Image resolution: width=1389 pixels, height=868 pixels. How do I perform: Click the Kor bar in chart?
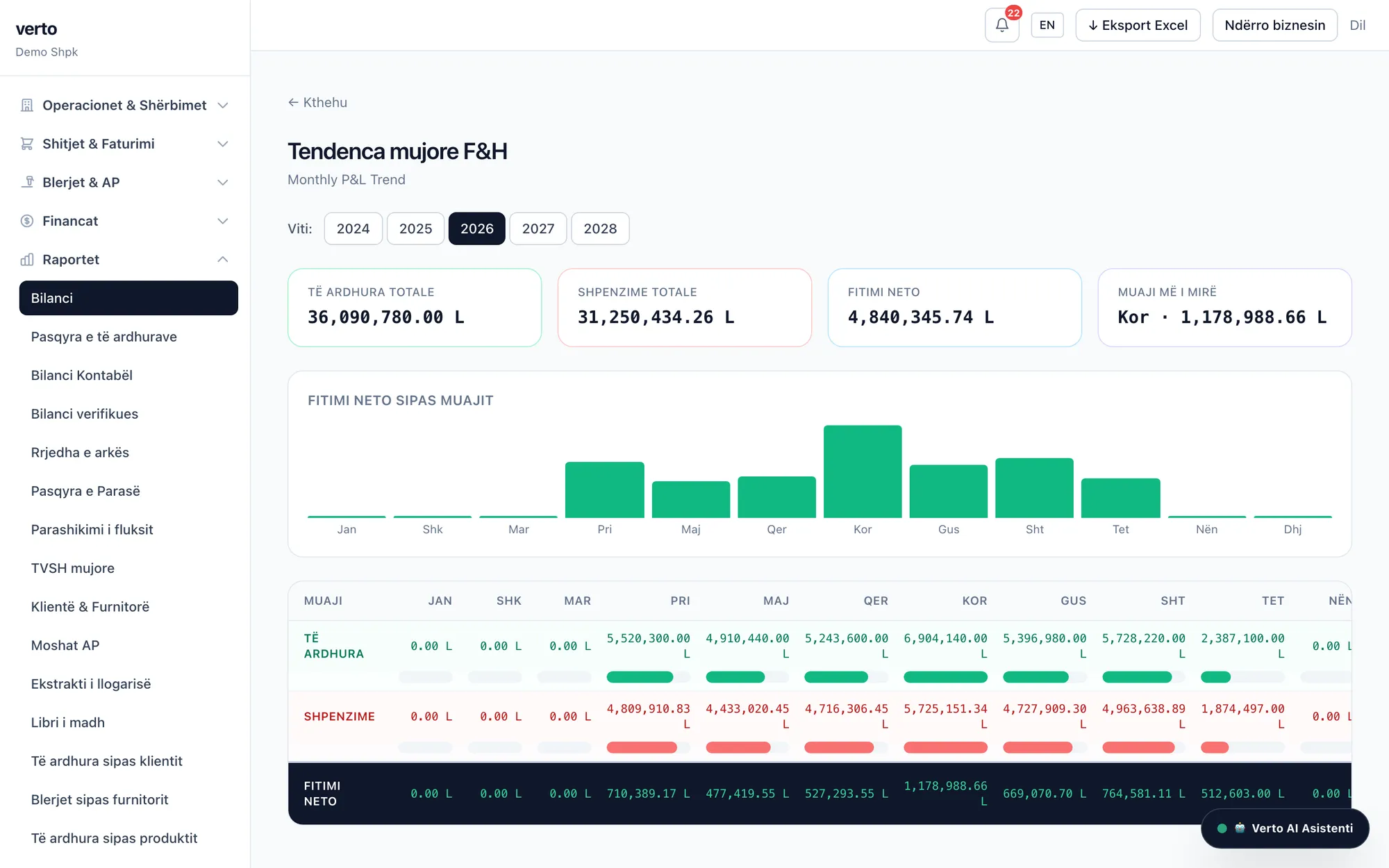click(863, 471)
